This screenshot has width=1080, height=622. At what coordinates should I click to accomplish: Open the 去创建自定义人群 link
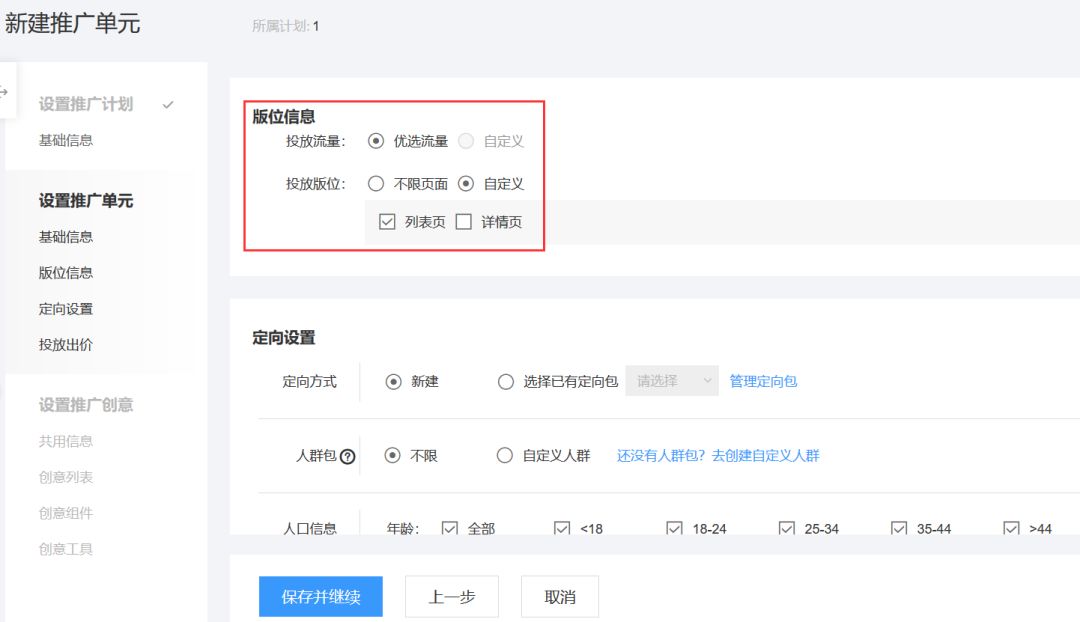tap(765, 455)
